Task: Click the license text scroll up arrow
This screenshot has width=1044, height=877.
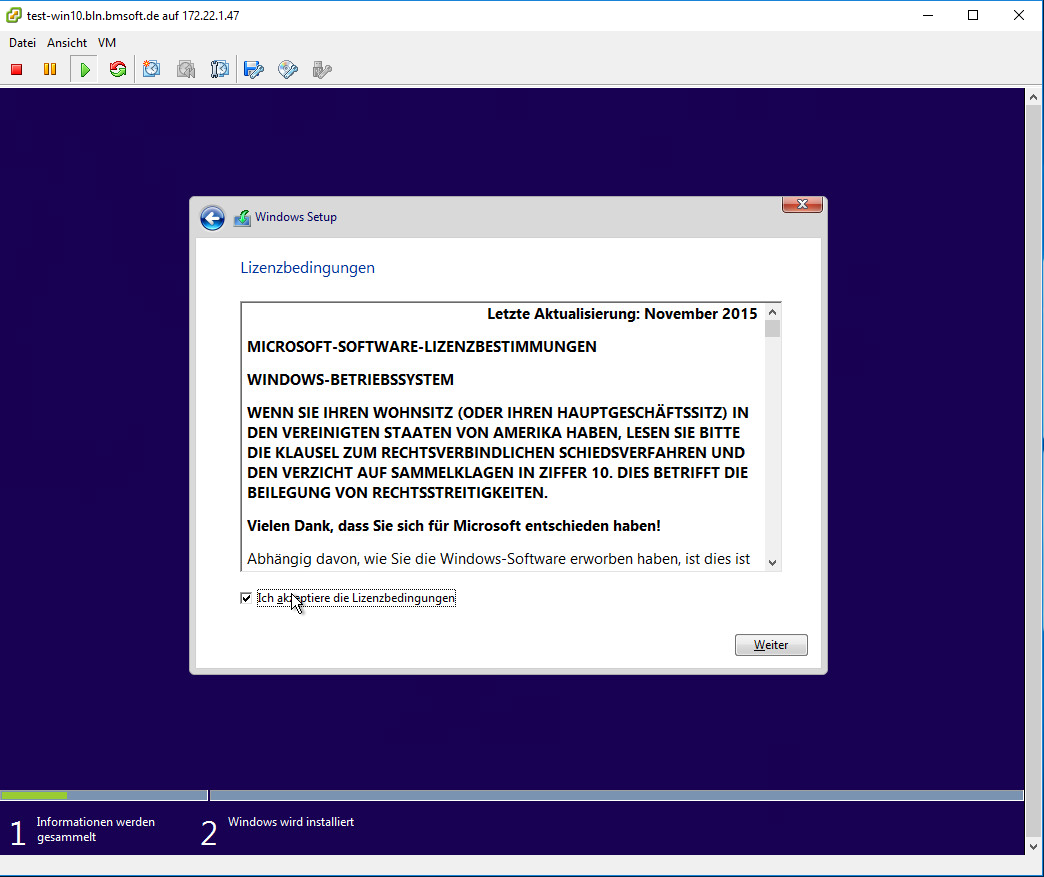Action: coord(772,312)
